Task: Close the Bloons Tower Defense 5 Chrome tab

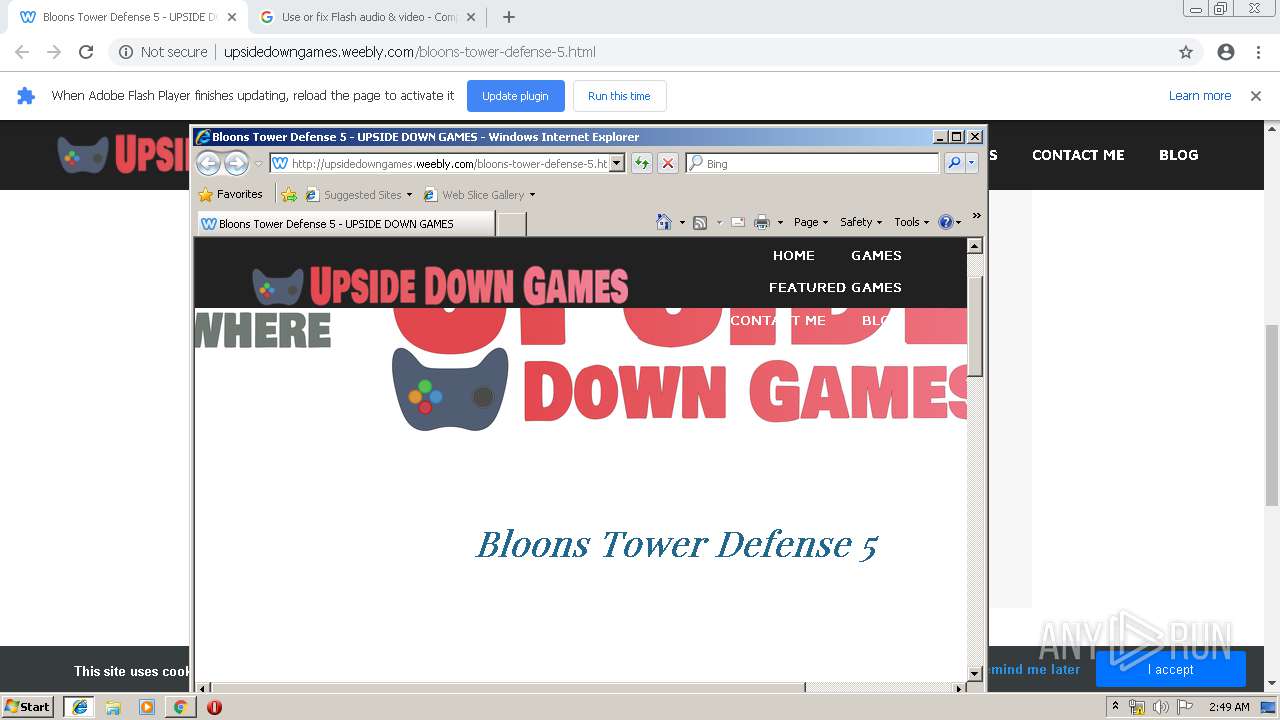Action: click(x=231, y=17)
